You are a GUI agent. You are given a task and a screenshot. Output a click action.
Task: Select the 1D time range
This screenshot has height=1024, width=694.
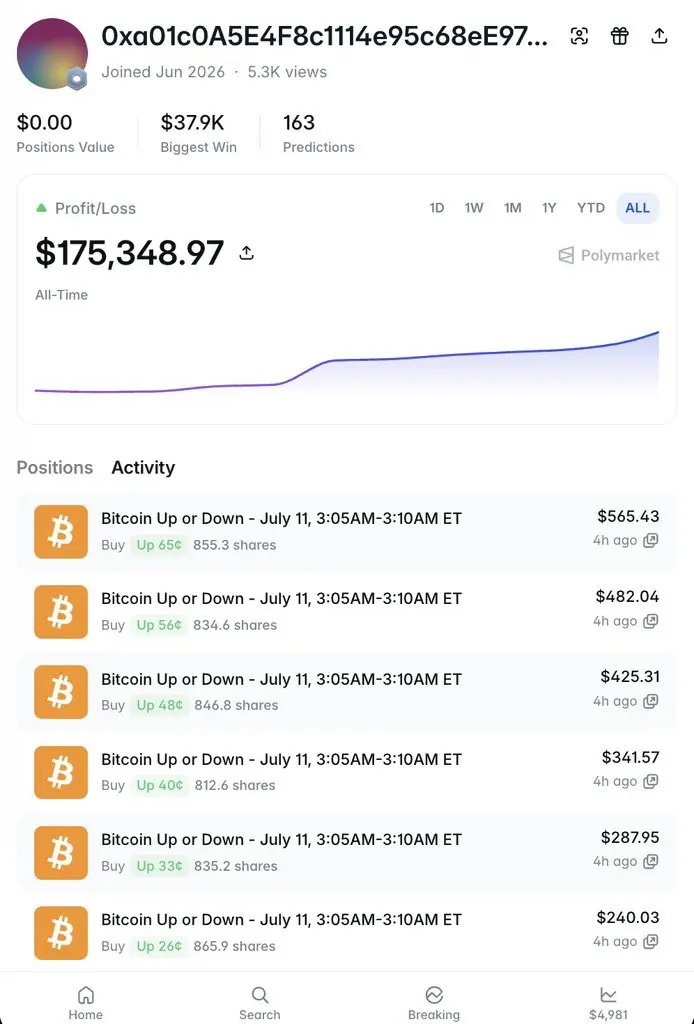pos(437,208)
